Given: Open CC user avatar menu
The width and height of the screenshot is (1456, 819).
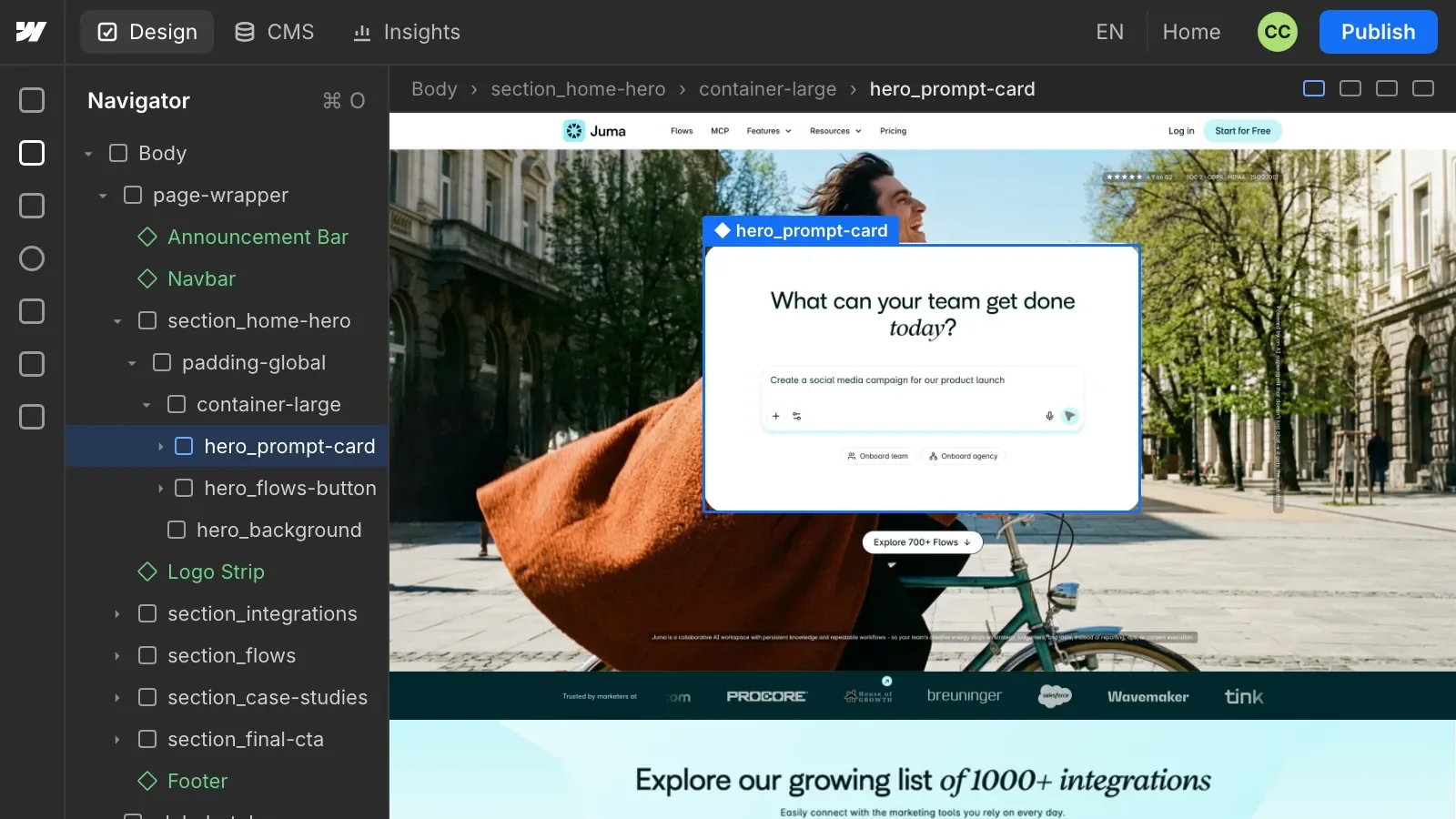Looking at the screenshot, I should [1278, 32].
